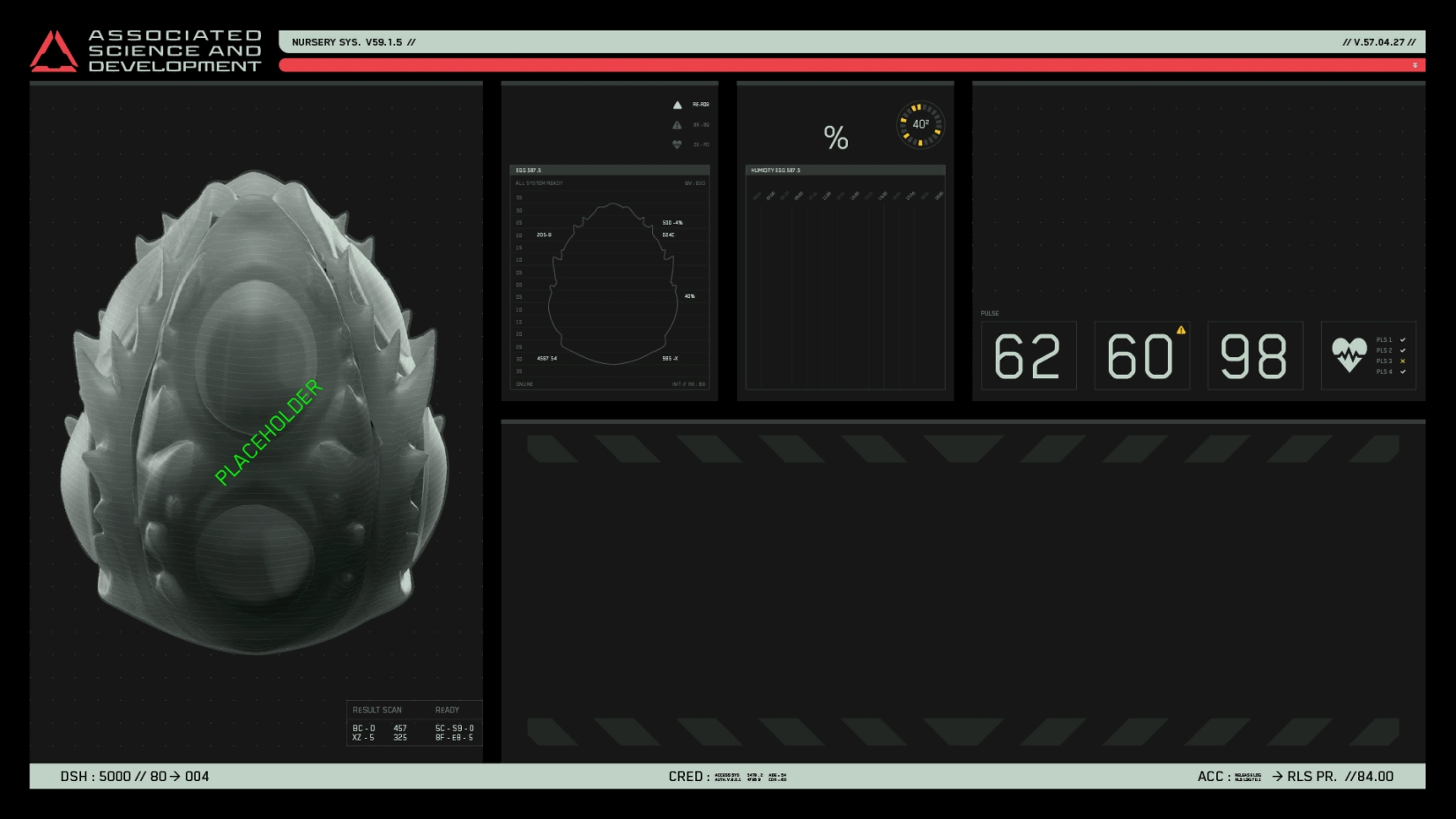Viewport: 1456px width, 819px height.
Task: Select the HUMIDITY EGG 587.S panel header
Action: (844, 170)
